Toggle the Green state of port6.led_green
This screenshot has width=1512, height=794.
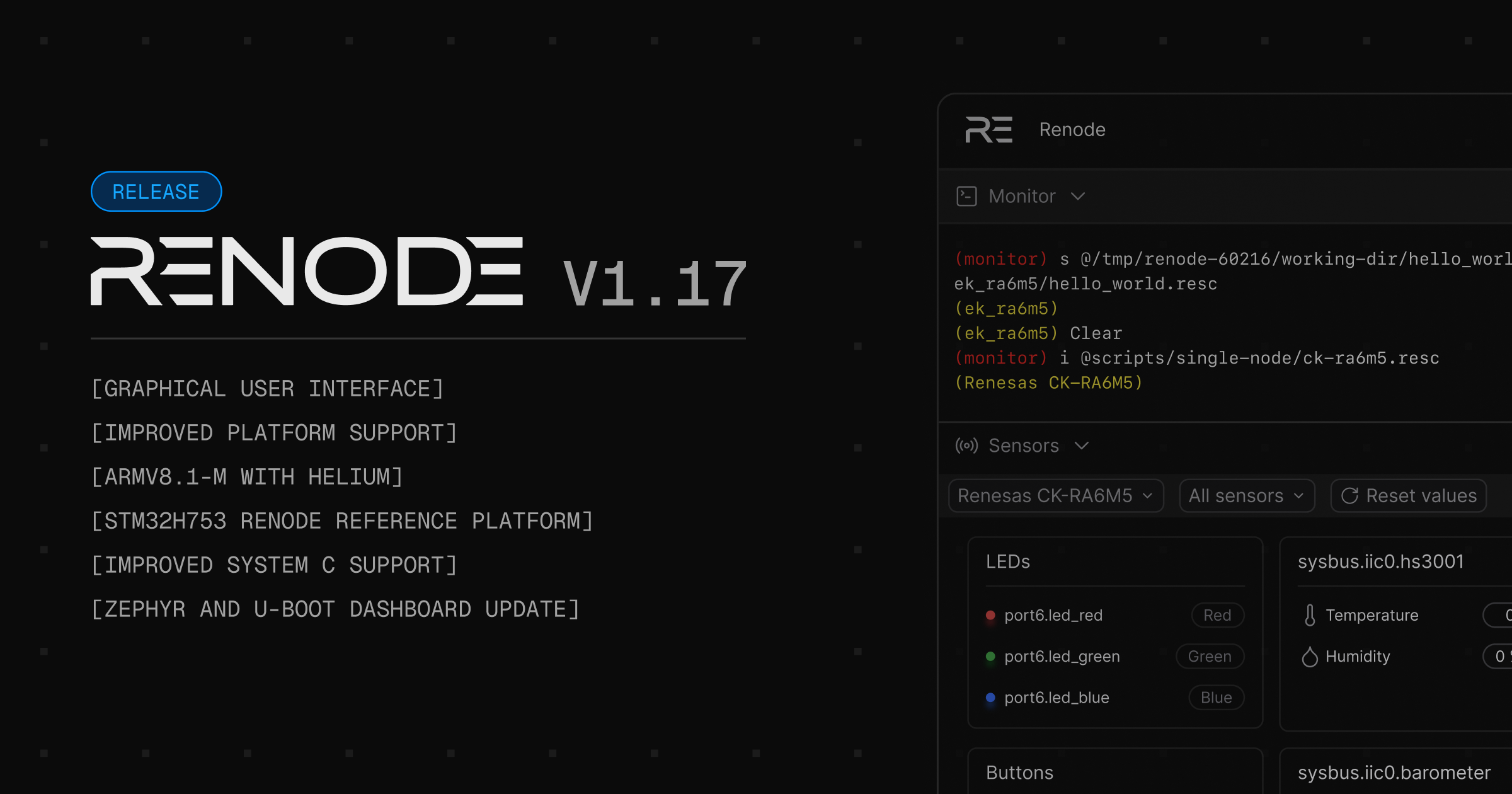[1210, 657]
